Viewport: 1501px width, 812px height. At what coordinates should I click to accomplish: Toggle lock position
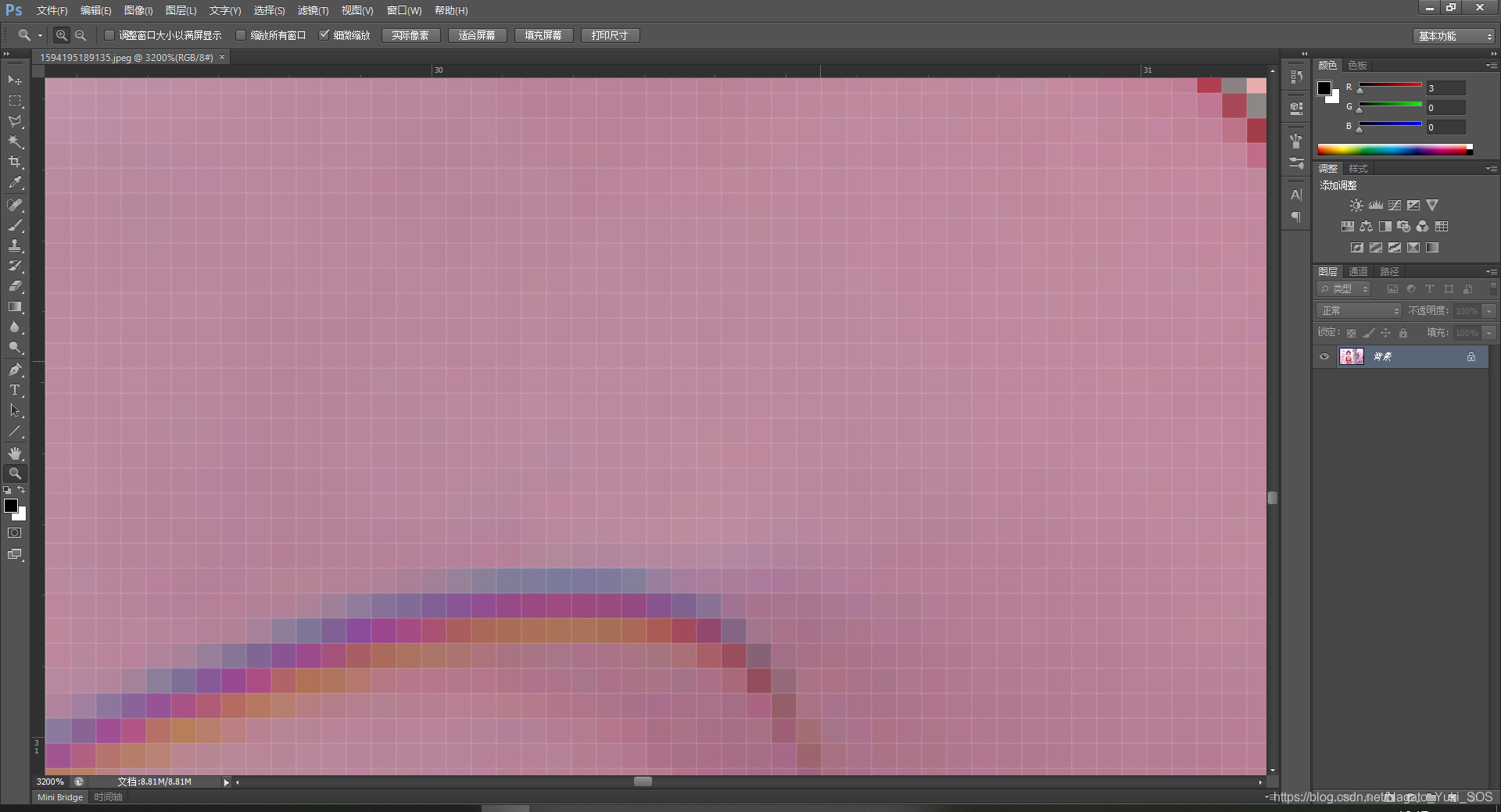1386,333
